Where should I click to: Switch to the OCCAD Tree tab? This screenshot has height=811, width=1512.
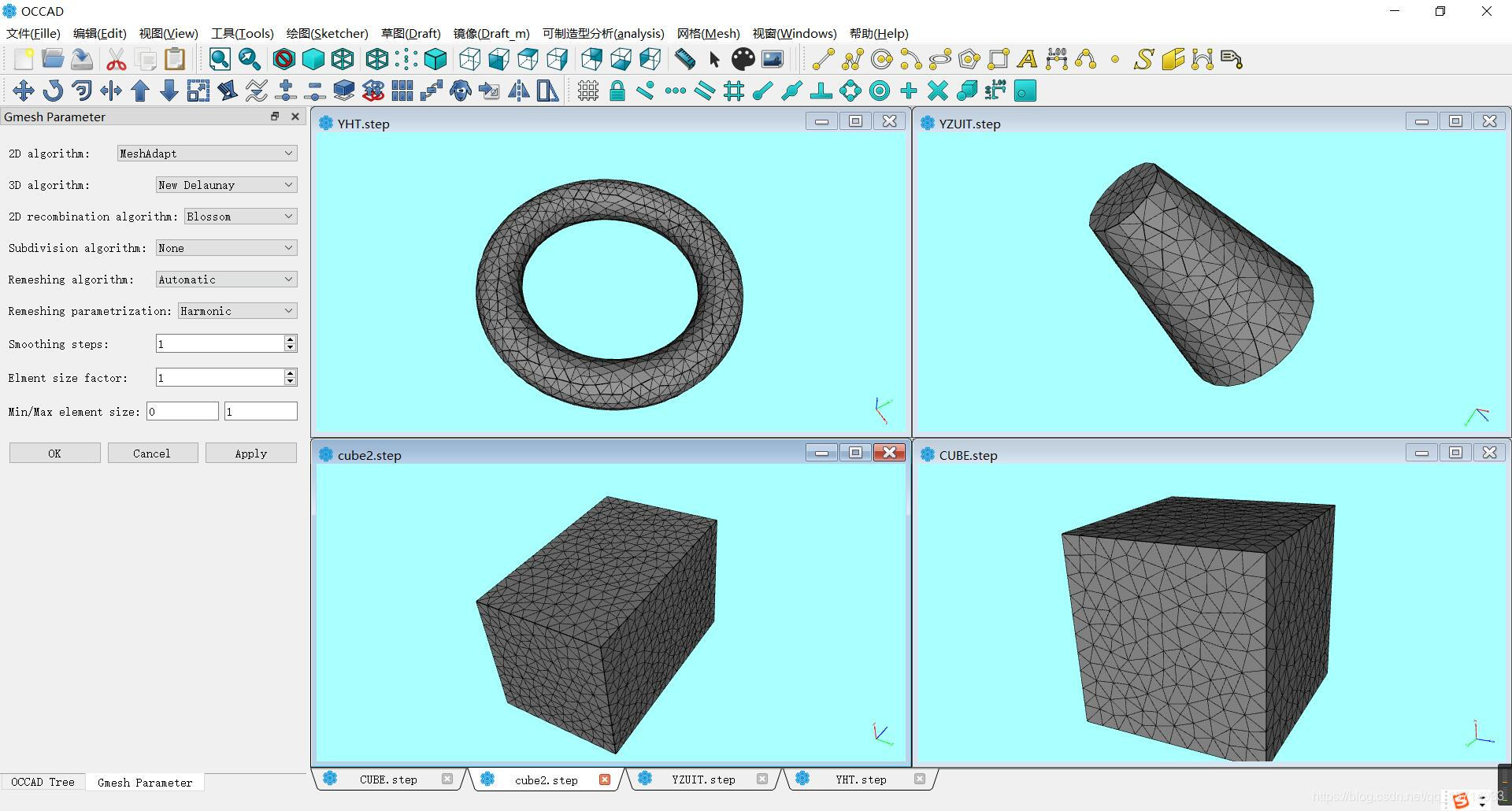pyautogui.click(x=43, y=782)
